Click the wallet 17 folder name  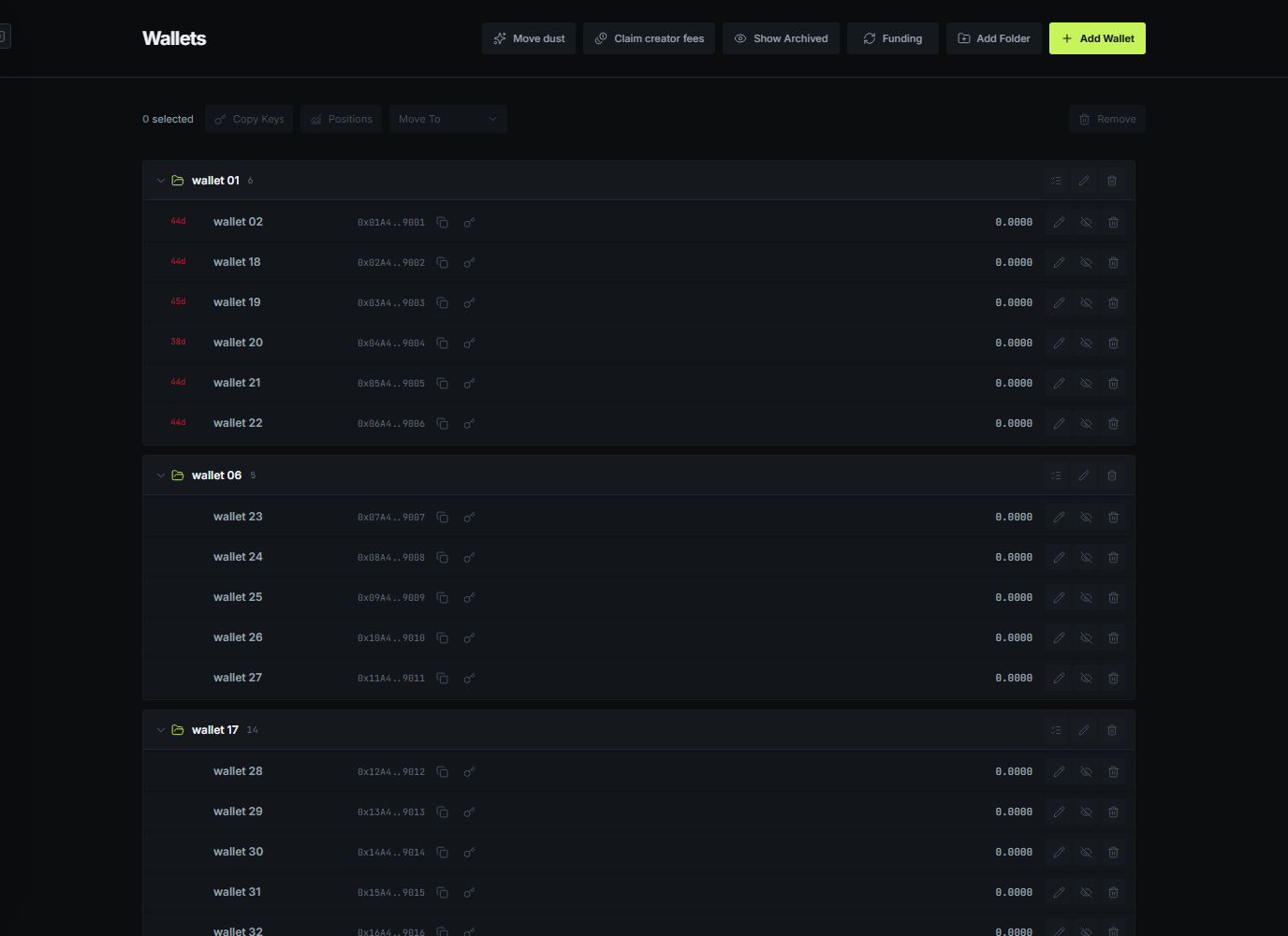coord(215,730)
